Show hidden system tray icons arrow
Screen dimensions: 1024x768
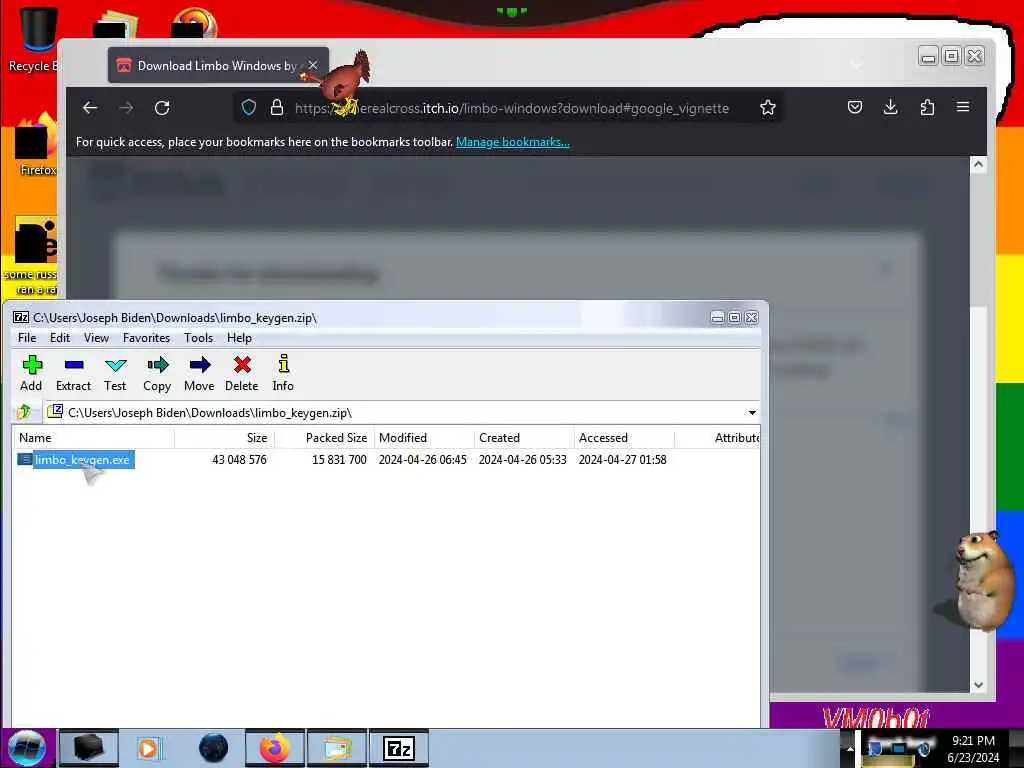pos(850,748)
